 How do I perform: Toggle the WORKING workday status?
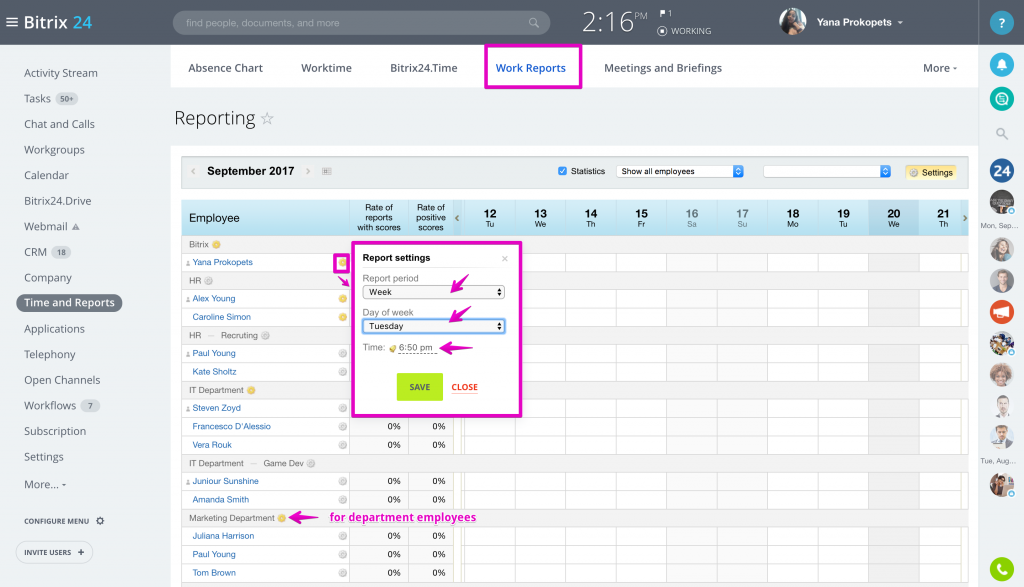[x=684, y=31]
